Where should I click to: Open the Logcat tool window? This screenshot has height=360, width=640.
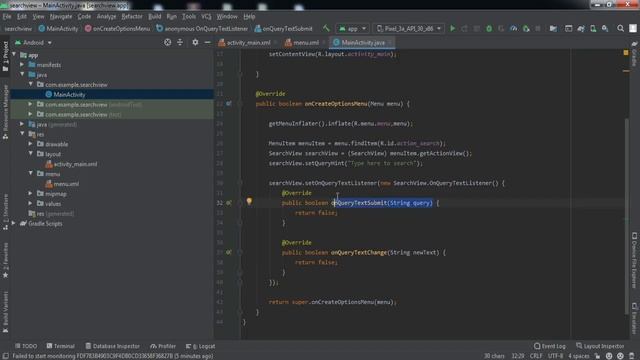[x=200, y=346]
